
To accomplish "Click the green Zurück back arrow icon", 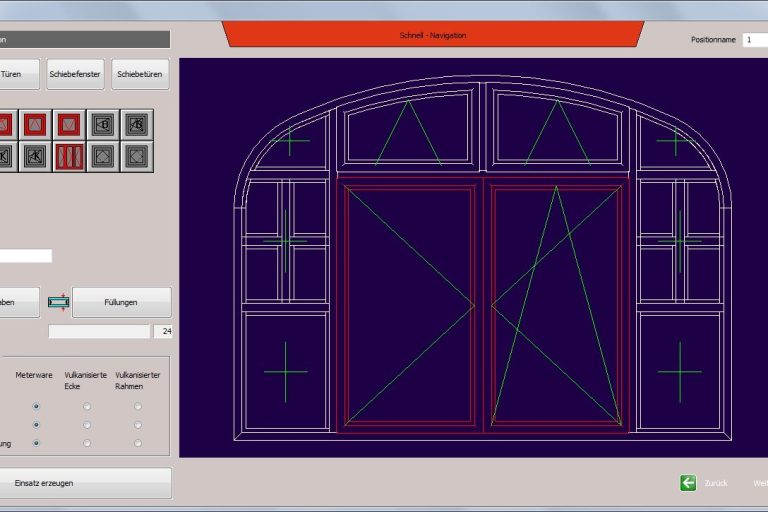I will [x=688, y=483].
